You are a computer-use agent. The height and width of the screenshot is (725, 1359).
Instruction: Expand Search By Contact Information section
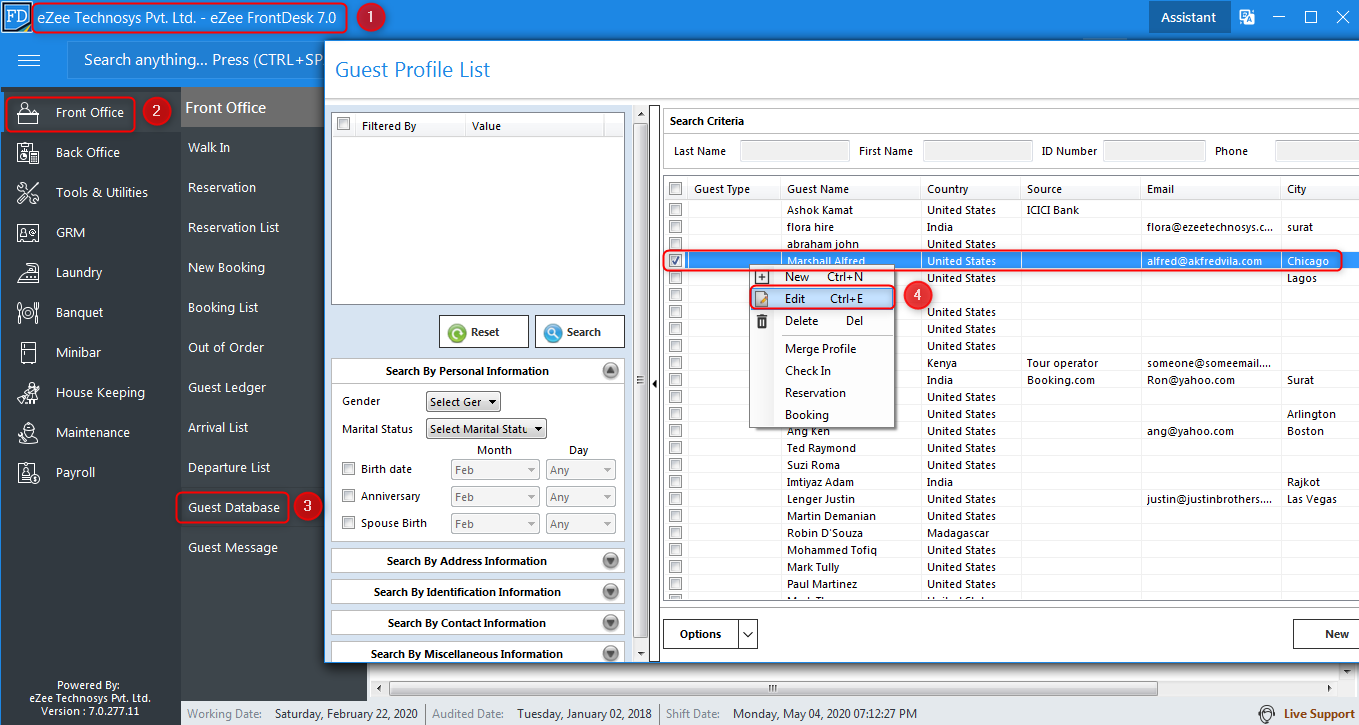[611, 623]
